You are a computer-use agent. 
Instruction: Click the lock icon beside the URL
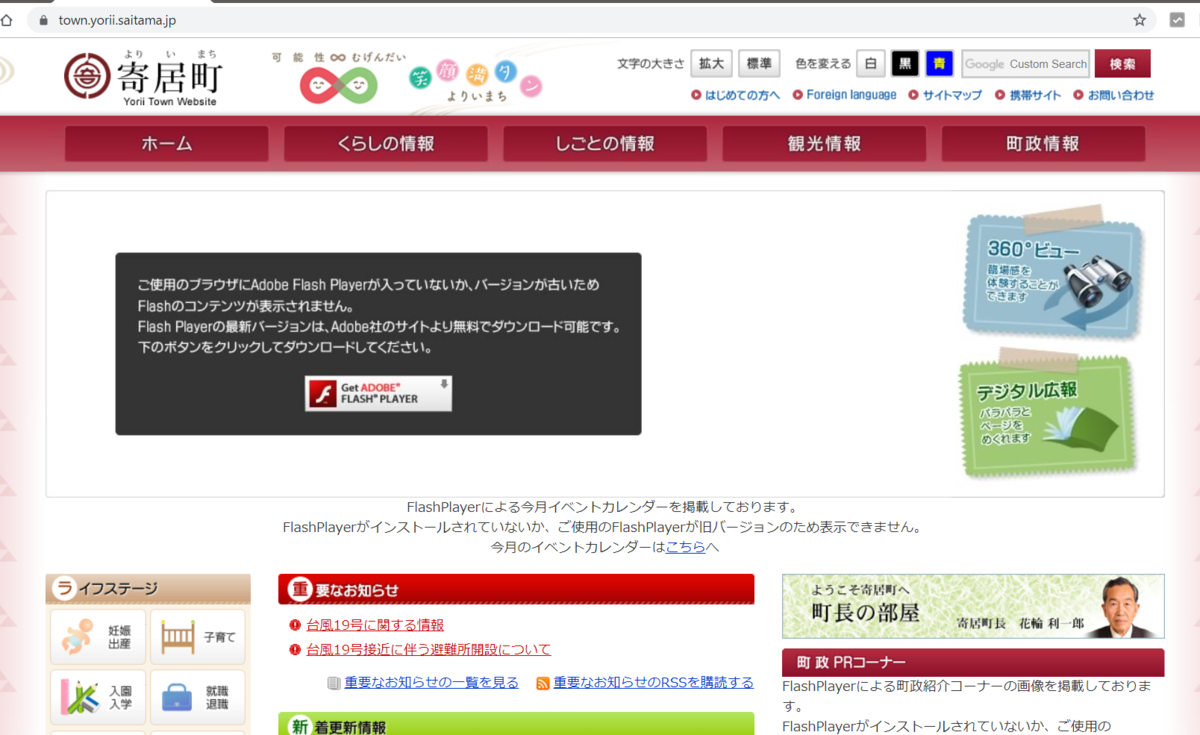pos(43,20)
